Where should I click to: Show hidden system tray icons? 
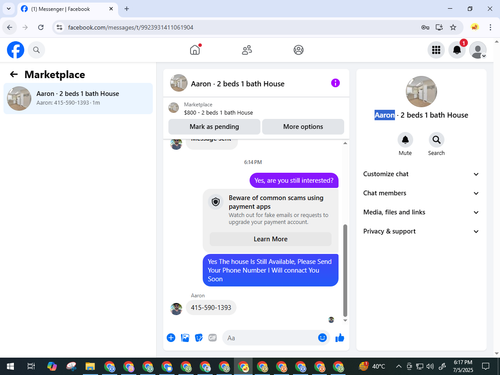pyautogui.click(x=399, y=367)
